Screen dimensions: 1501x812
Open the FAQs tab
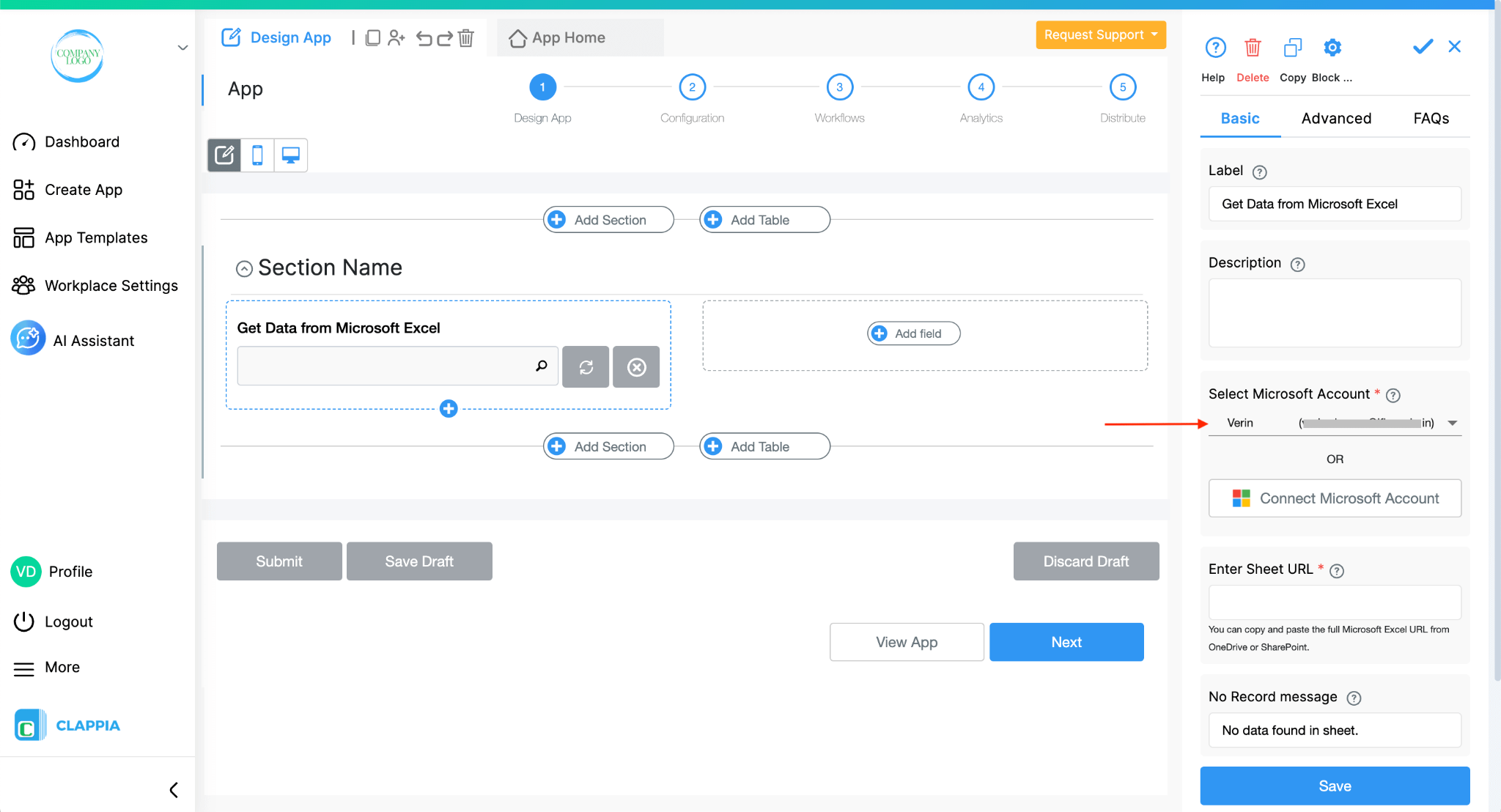tap(1431, 119)
